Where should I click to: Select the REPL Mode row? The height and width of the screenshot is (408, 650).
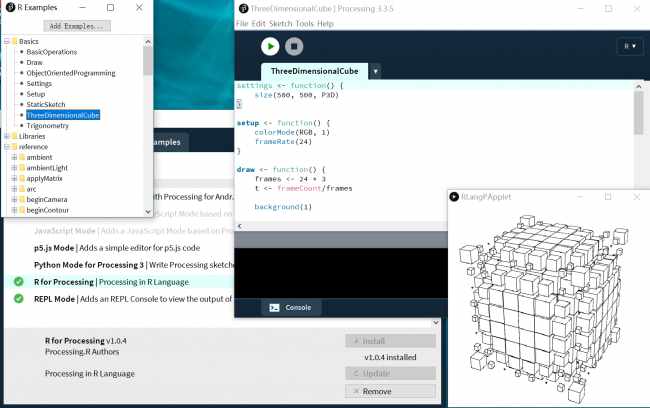(119, 299)
